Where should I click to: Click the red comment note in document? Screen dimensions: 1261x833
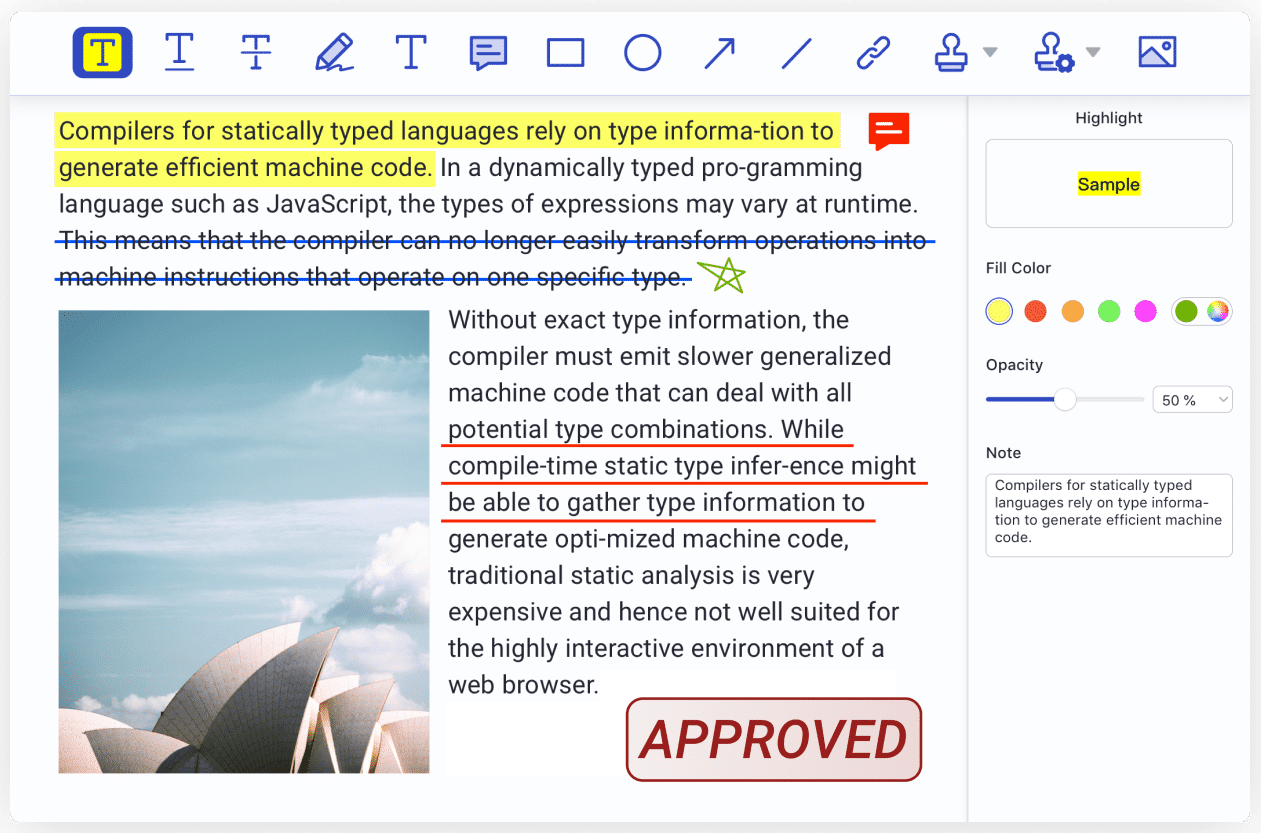click(889, 131)
